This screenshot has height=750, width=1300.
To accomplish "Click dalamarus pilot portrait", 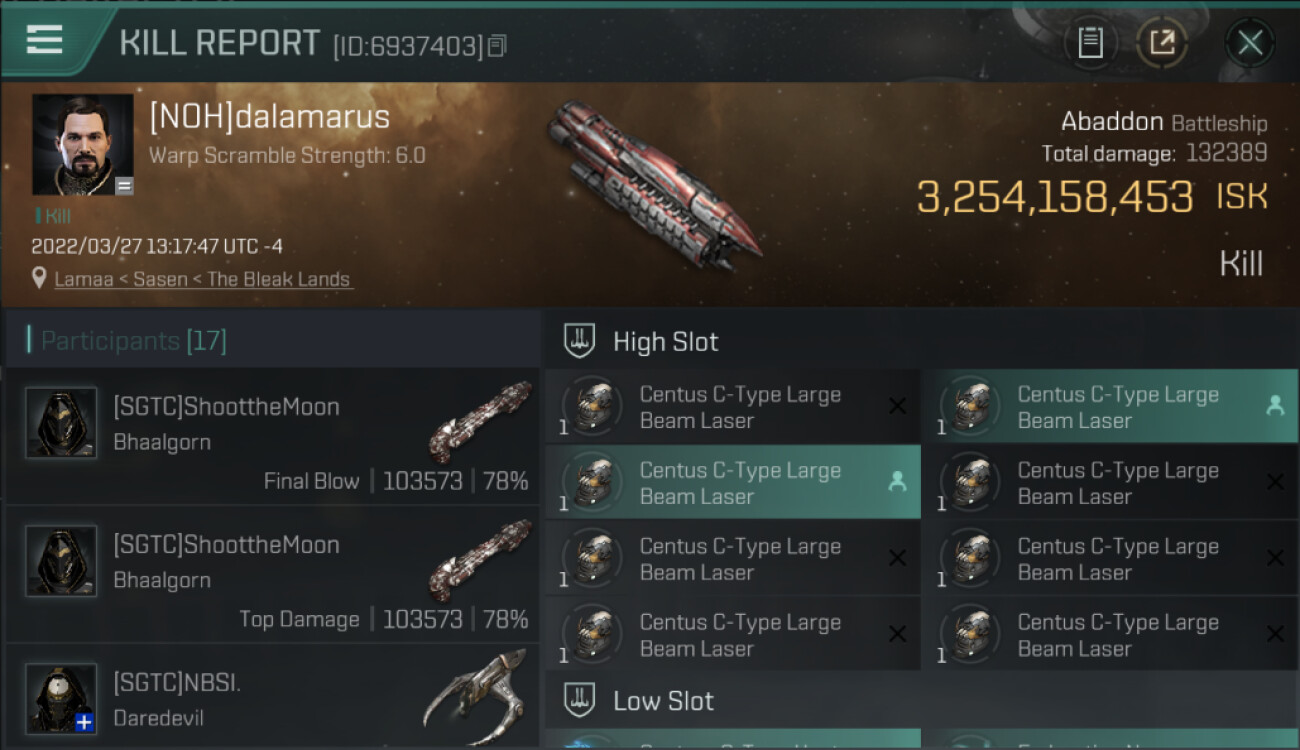I will (82, 145).
